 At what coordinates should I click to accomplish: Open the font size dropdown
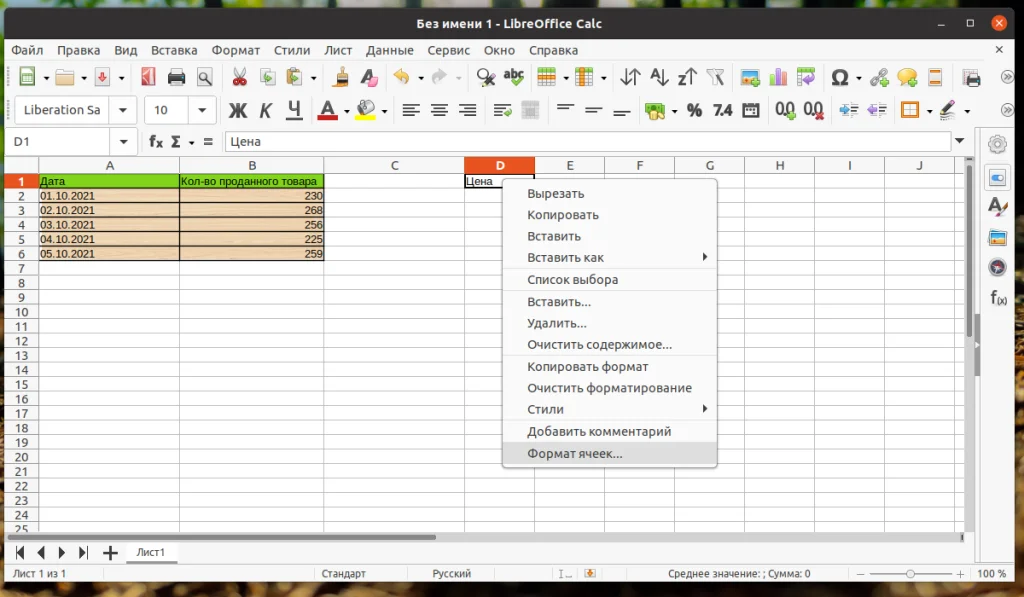pyautogui.click(x=201, y=110)
